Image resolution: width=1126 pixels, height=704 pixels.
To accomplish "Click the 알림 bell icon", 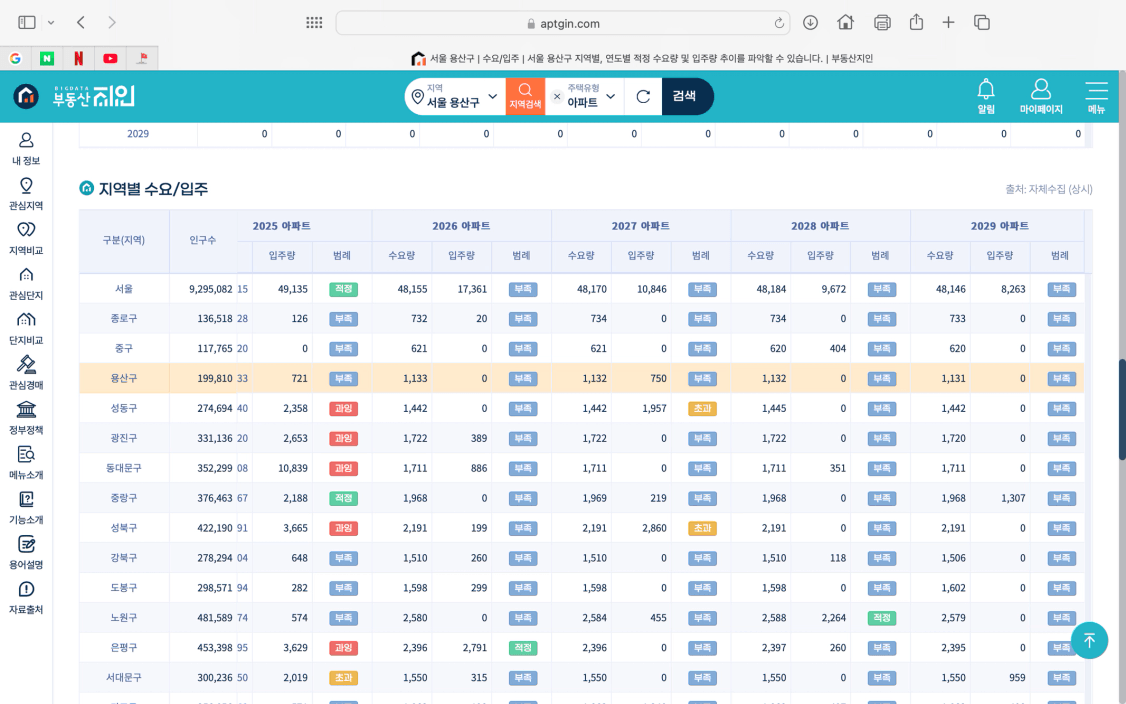I will pos(986,96).
